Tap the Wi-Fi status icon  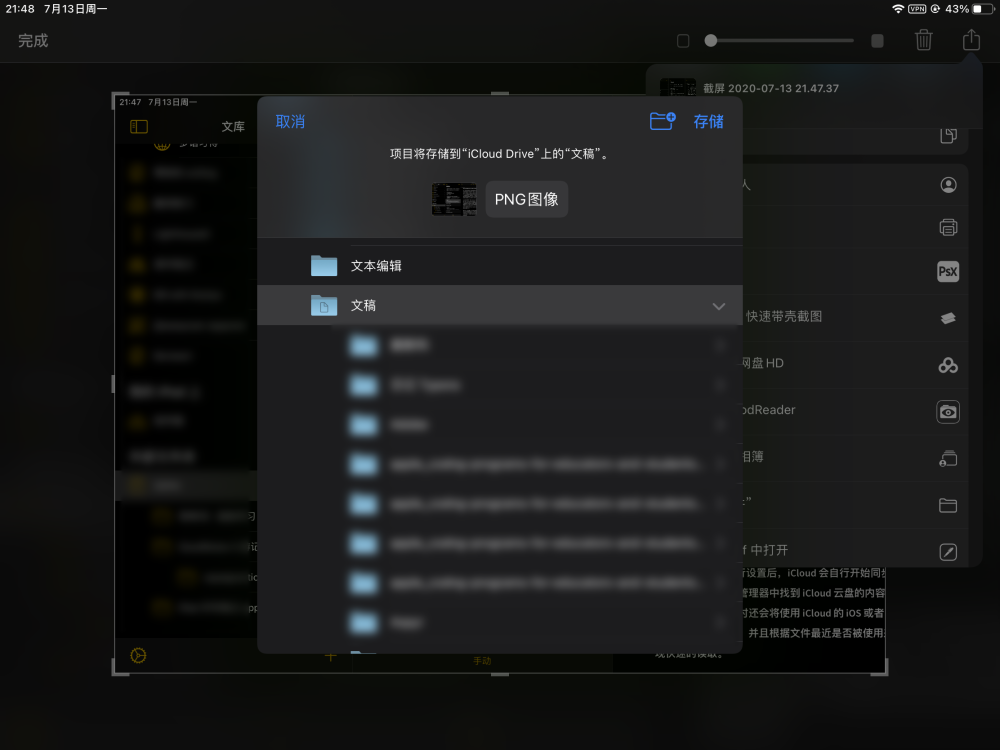(898, 9)
